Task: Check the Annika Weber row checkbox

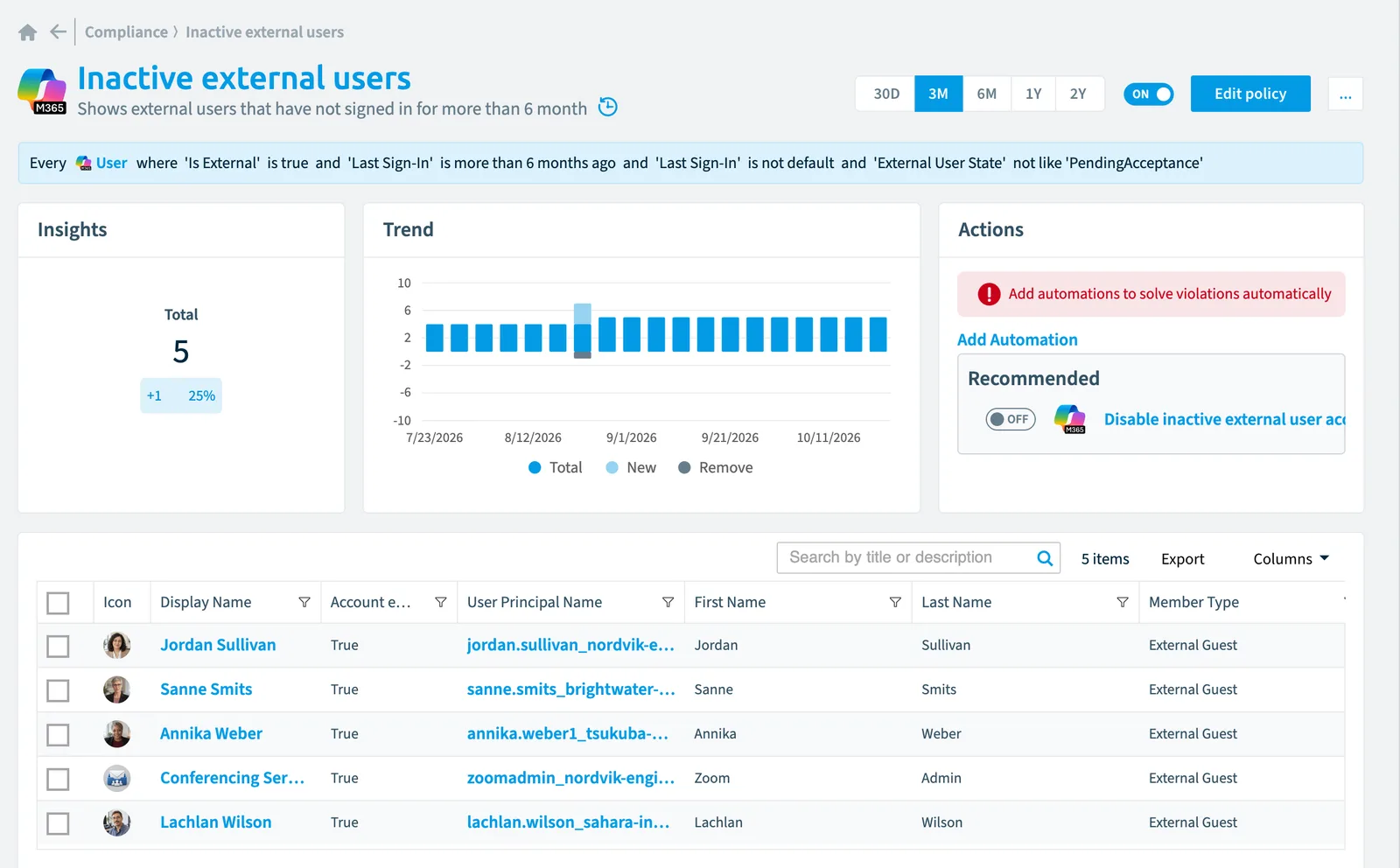Action: 58,734
